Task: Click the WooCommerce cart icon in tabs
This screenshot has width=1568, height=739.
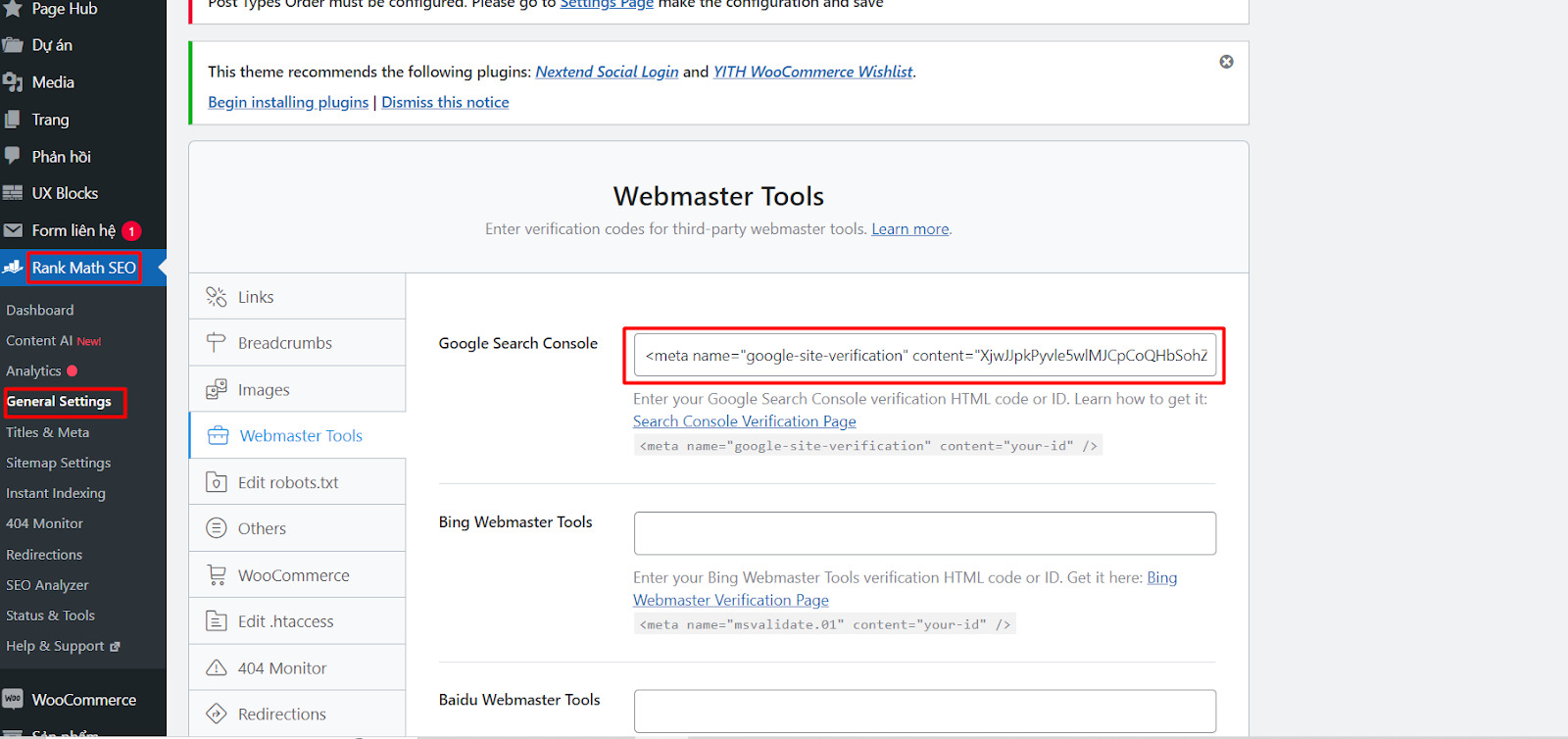Action: 216,575
